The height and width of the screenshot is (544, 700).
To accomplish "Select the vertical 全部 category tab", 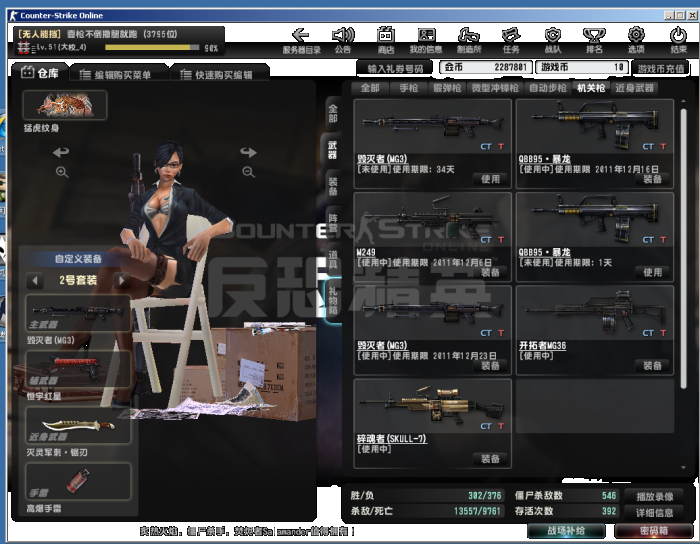I will [333, 113].
